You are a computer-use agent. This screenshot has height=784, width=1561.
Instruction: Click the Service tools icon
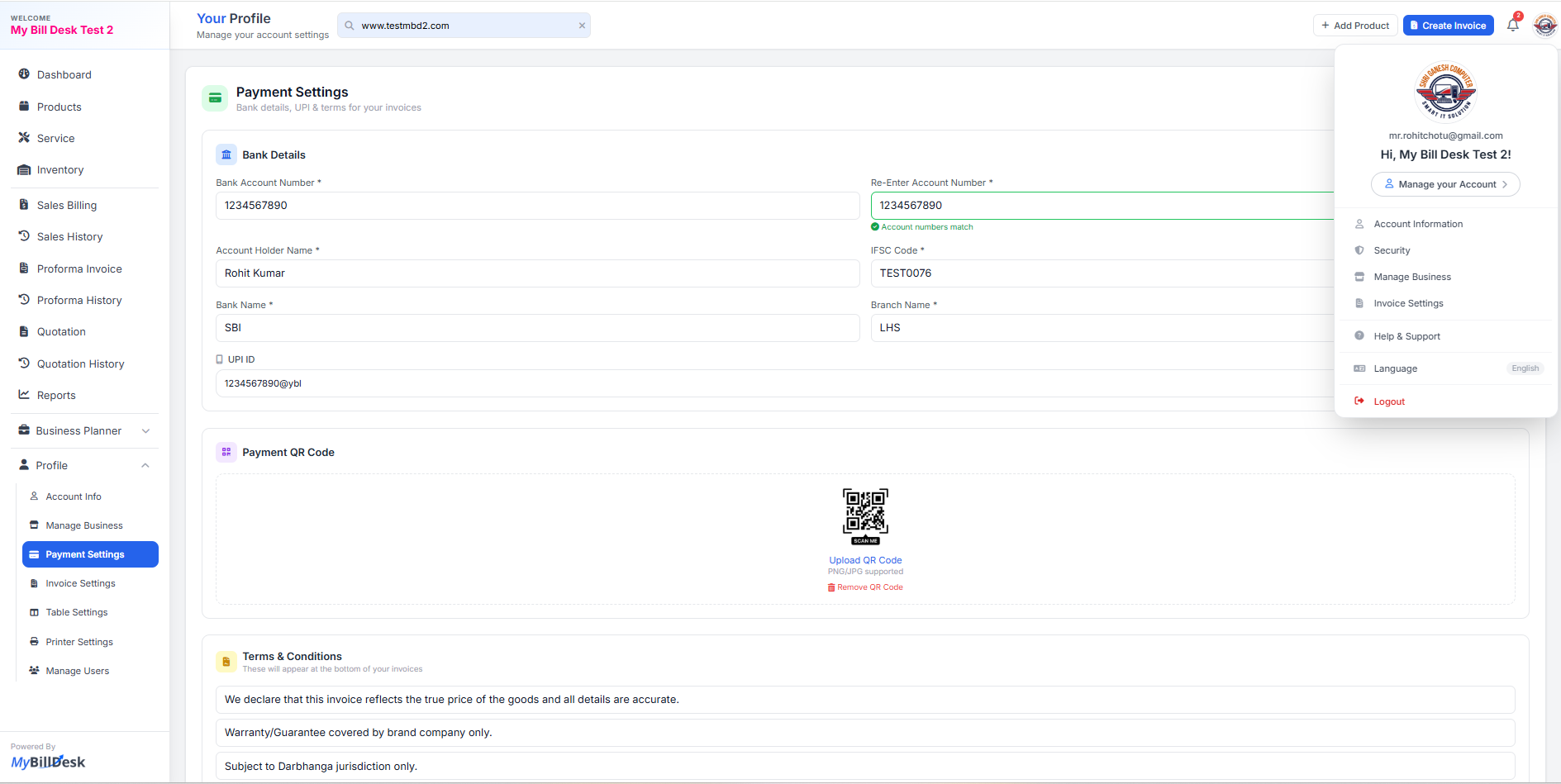click(x=24, y=137)
